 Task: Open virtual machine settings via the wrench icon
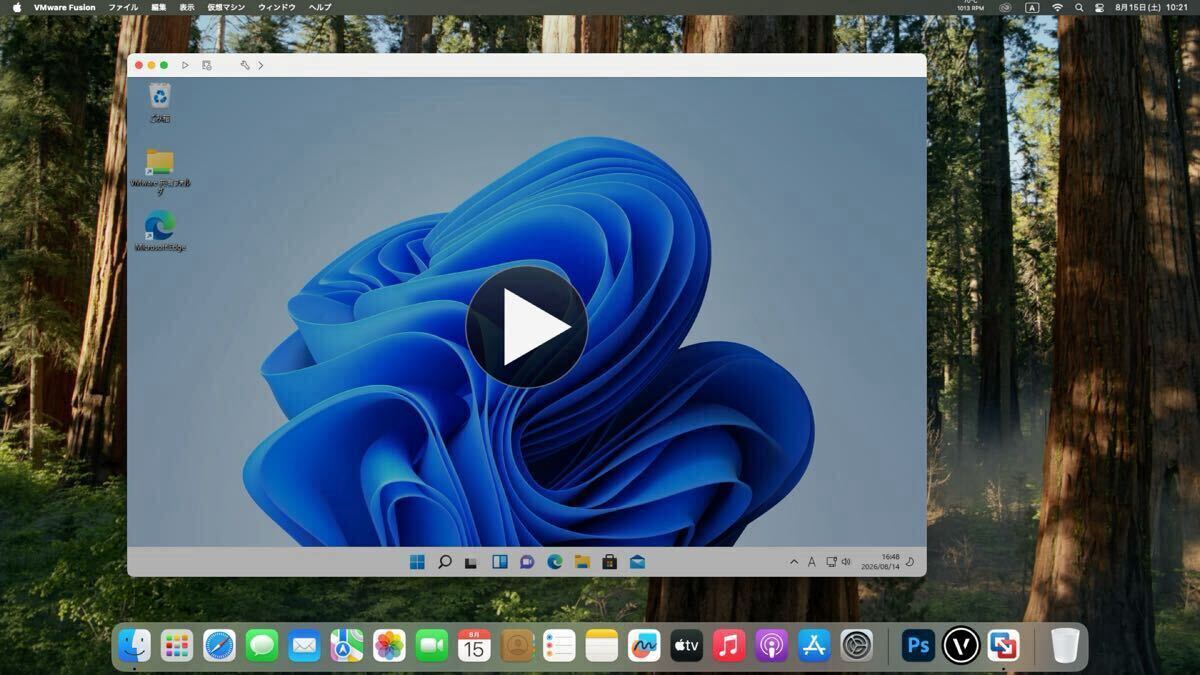245,65
